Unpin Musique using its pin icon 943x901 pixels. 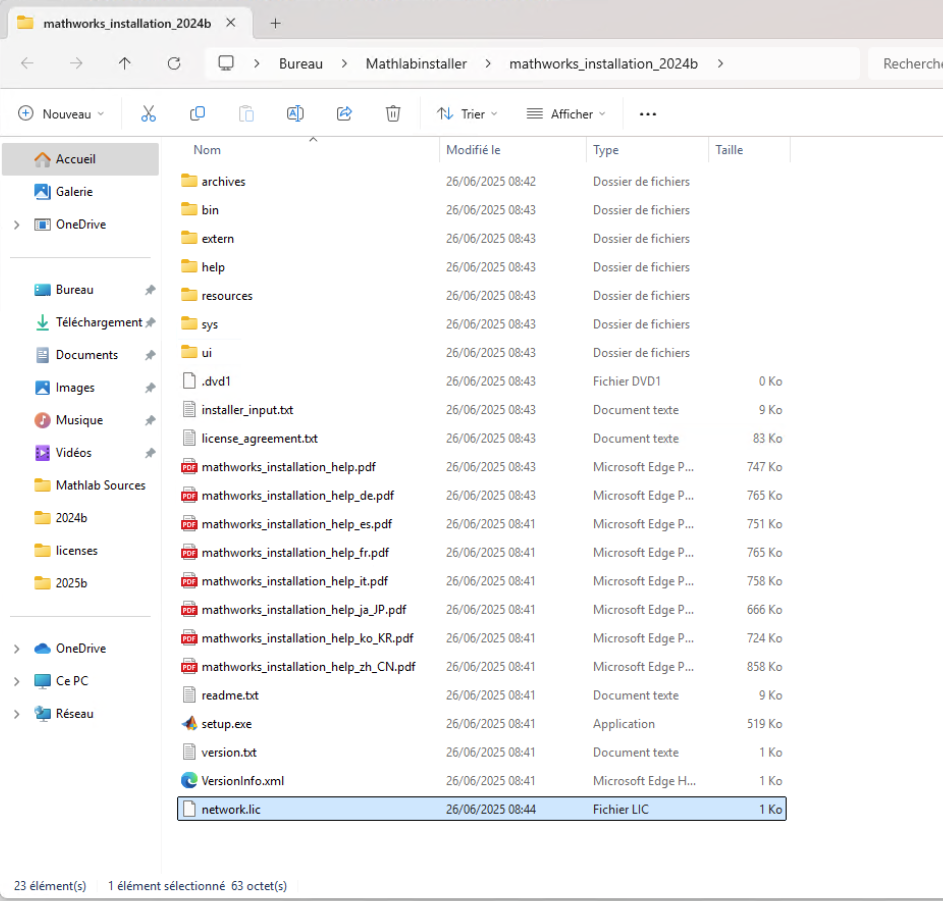pyautogui.click(x=150, y=420)
